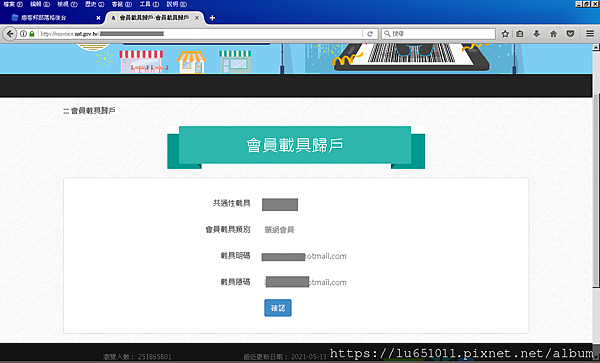
Task: Open the 書籤 menu
Action: pos(122,4)
